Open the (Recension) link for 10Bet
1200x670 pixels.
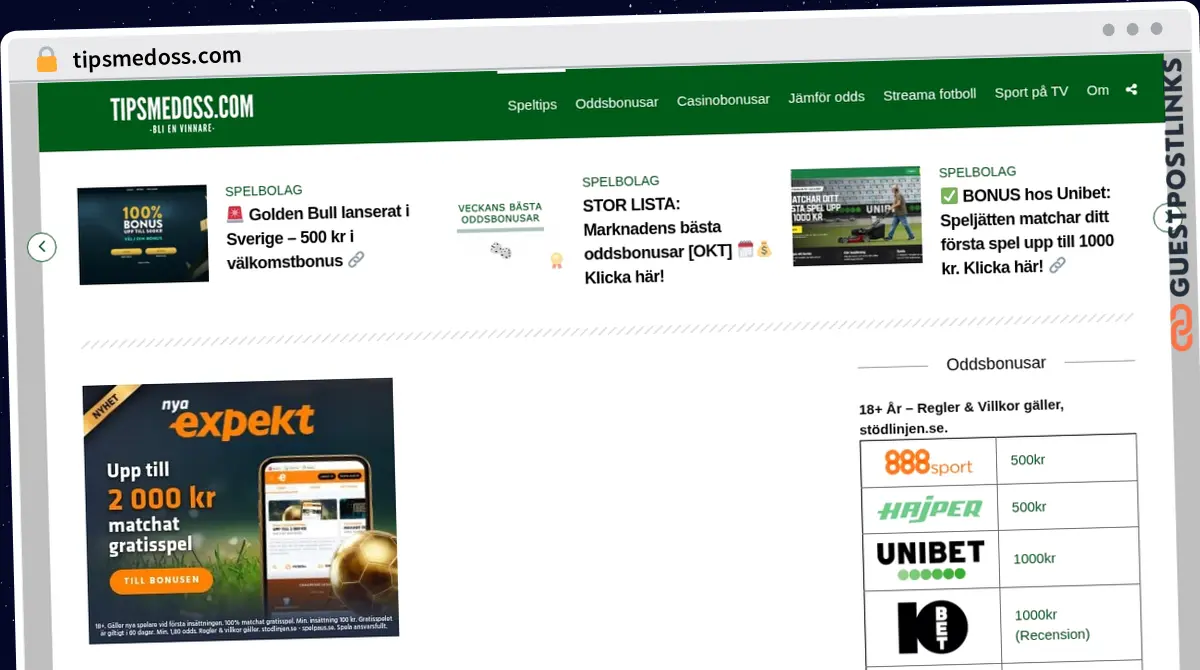pos(1053,634)
